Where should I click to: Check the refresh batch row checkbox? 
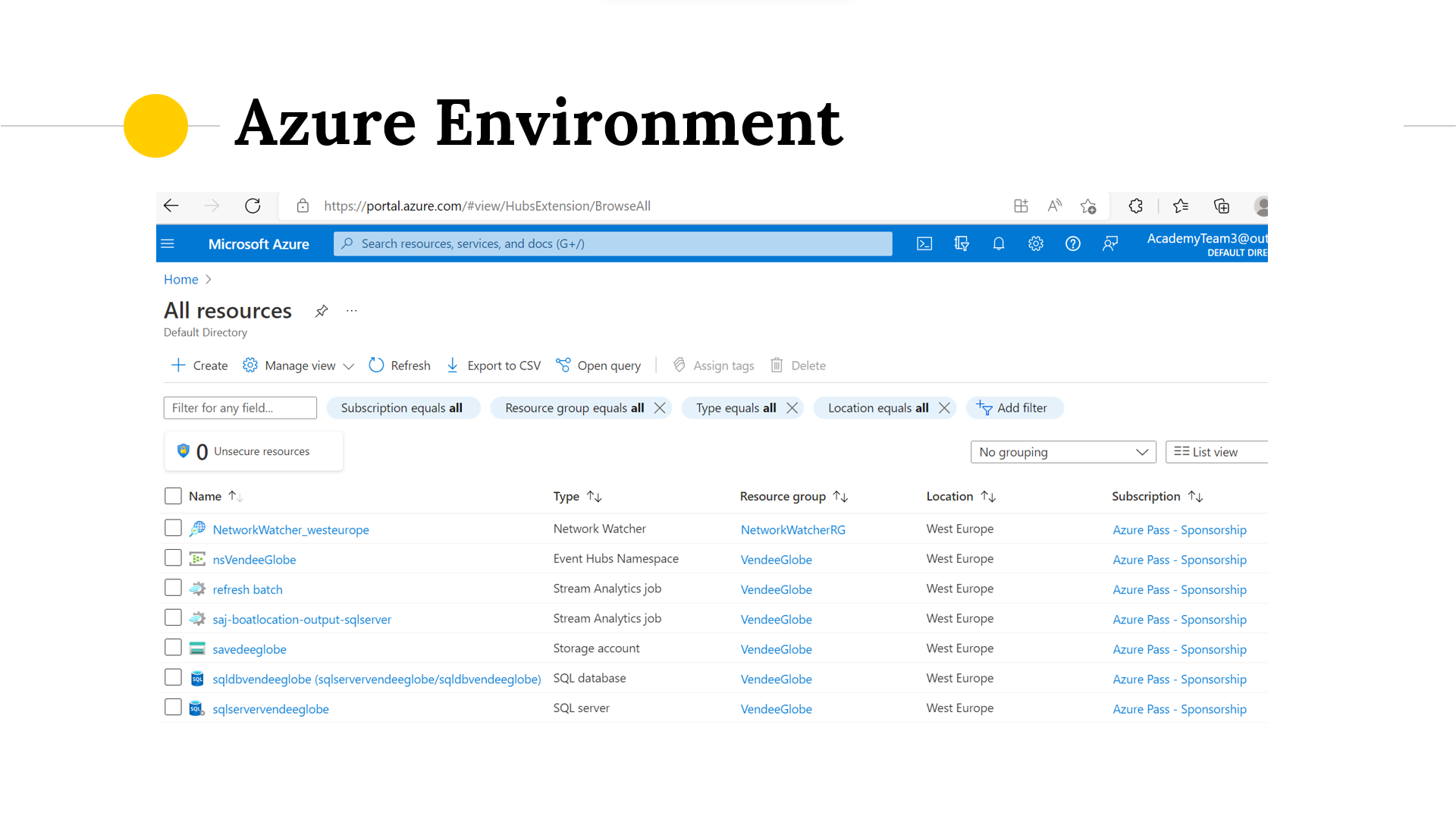coord(173,588)
